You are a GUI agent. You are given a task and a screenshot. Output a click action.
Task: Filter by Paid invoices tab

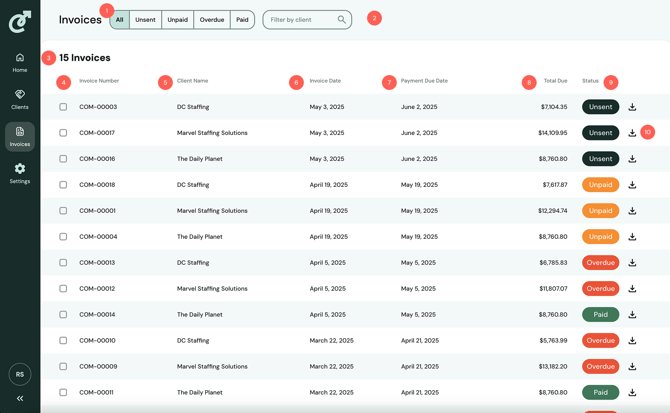(x=242, y=20)
